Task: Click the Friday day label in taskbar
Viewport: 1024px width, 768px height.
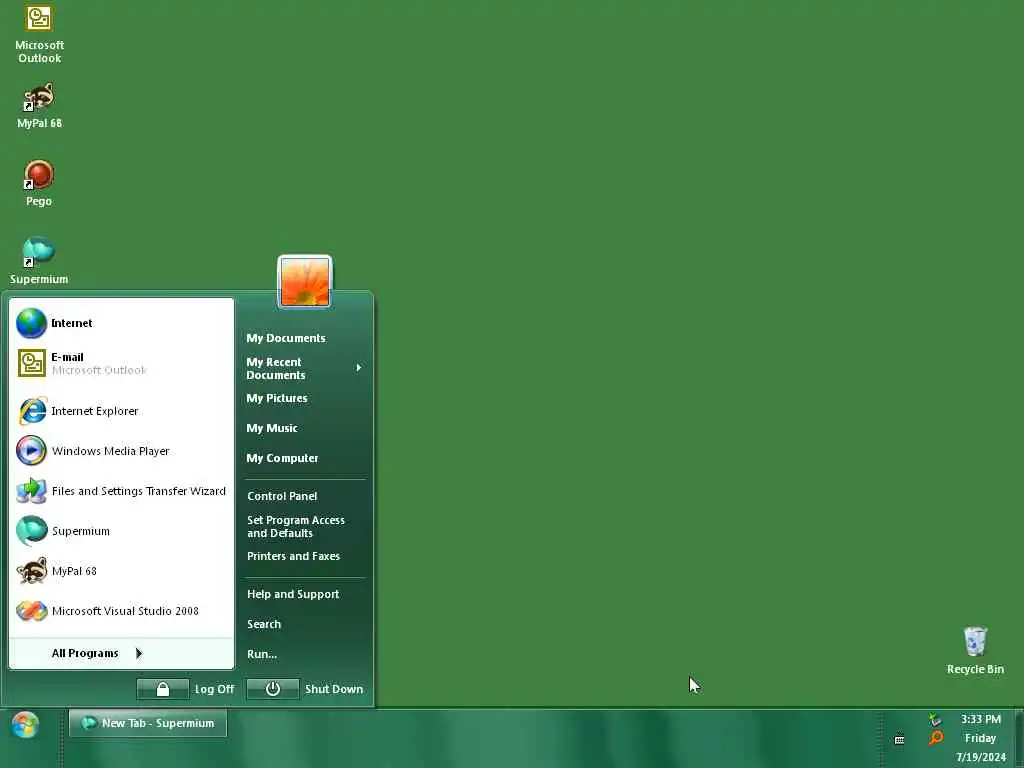Action: click(980, 739)
